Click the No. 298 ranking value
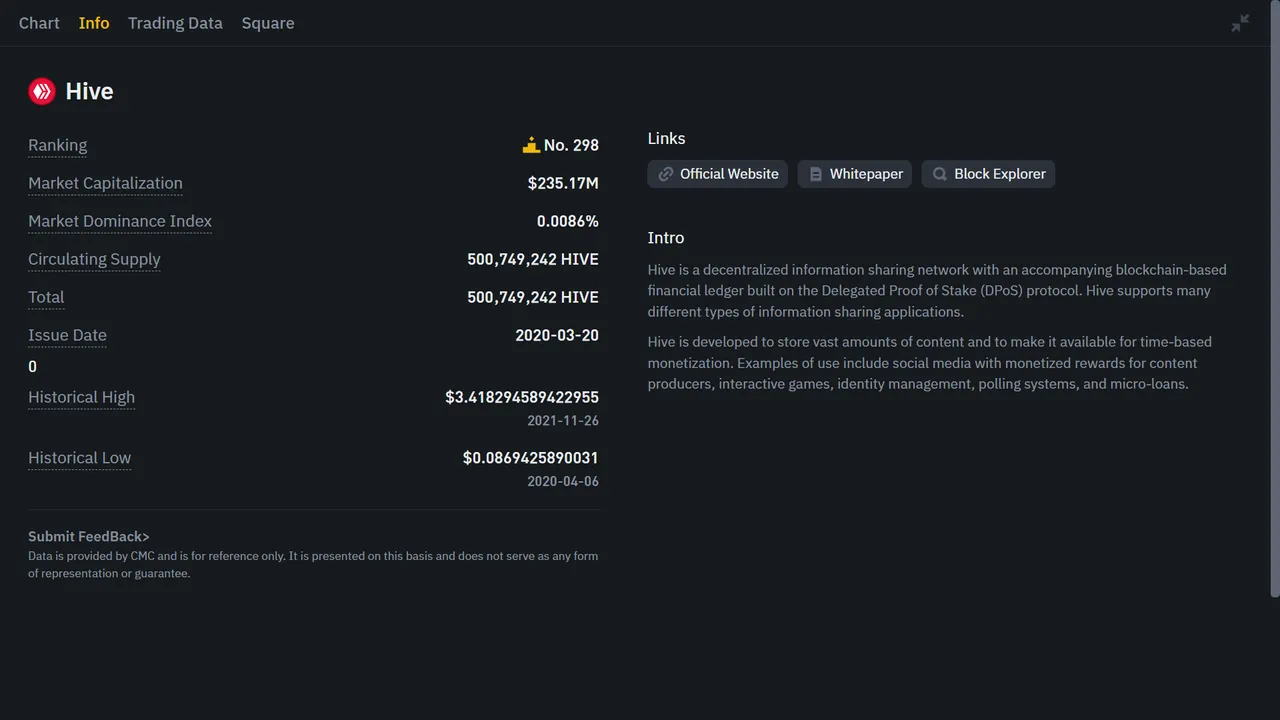1280x720 pixels. coord(571,145)
